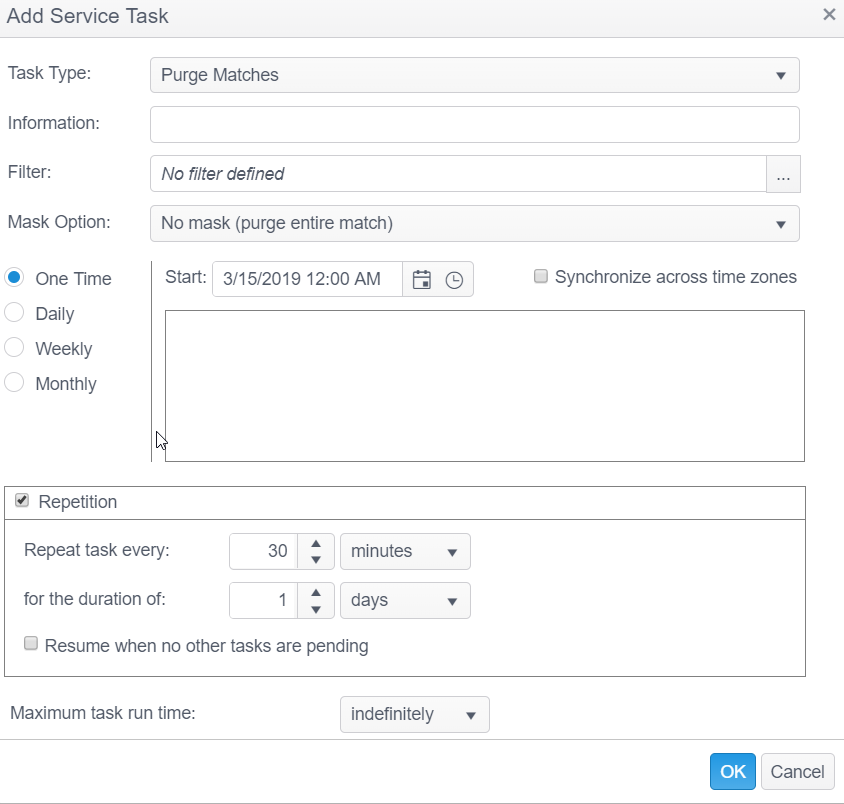Check Resume when no other tasks pending
This screenshot has height=804, width=844.
pos(32,645)
